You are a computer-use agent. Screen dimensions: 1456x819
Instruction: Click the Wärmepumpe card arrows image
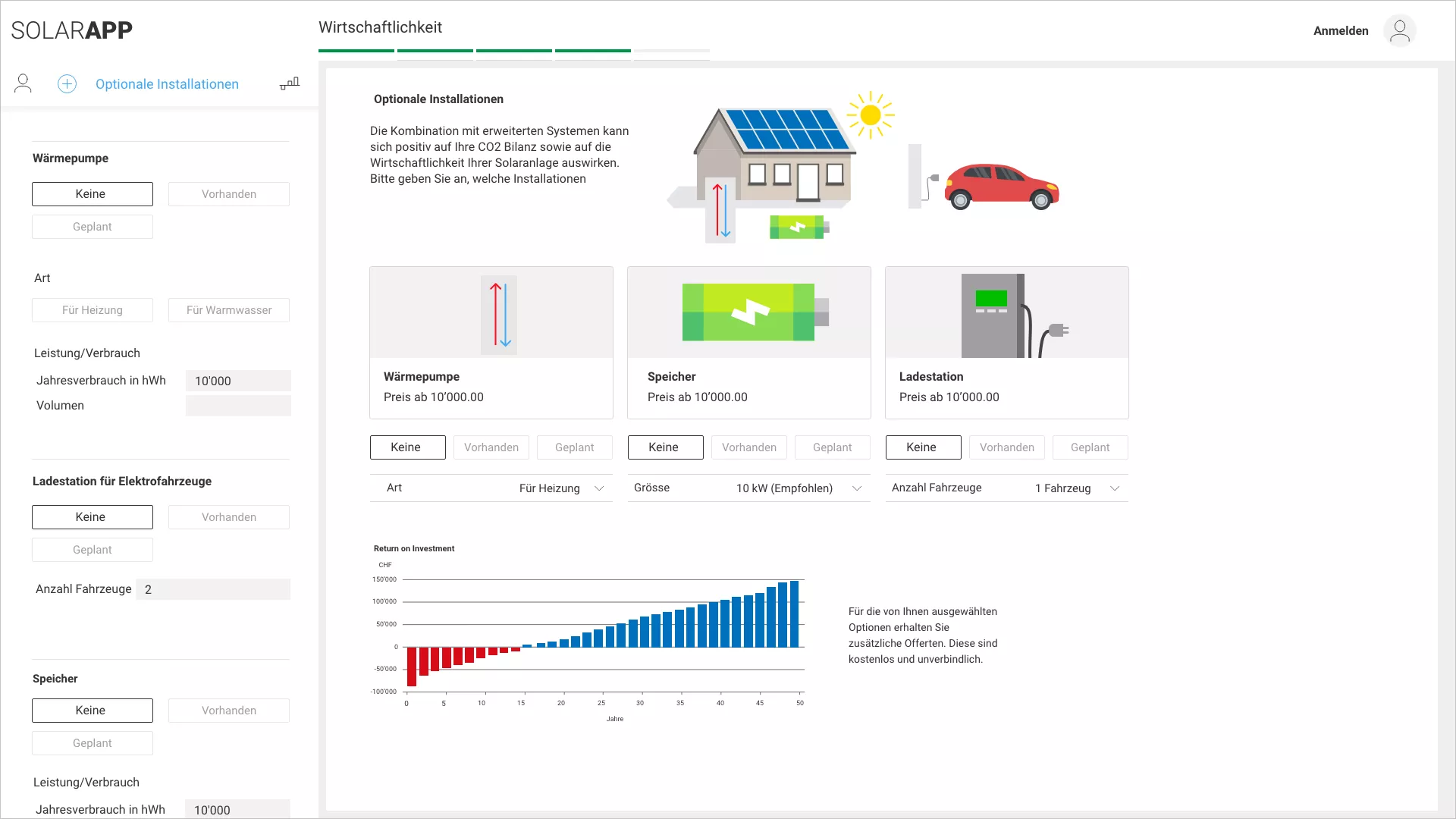point(498,315)
